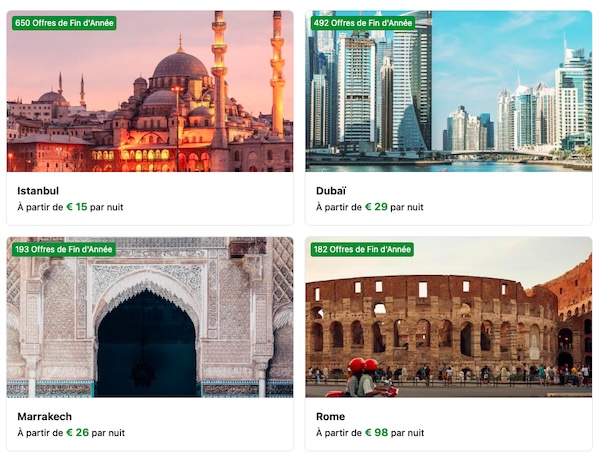Click "À partir de" text under Rome

[339, 433]
